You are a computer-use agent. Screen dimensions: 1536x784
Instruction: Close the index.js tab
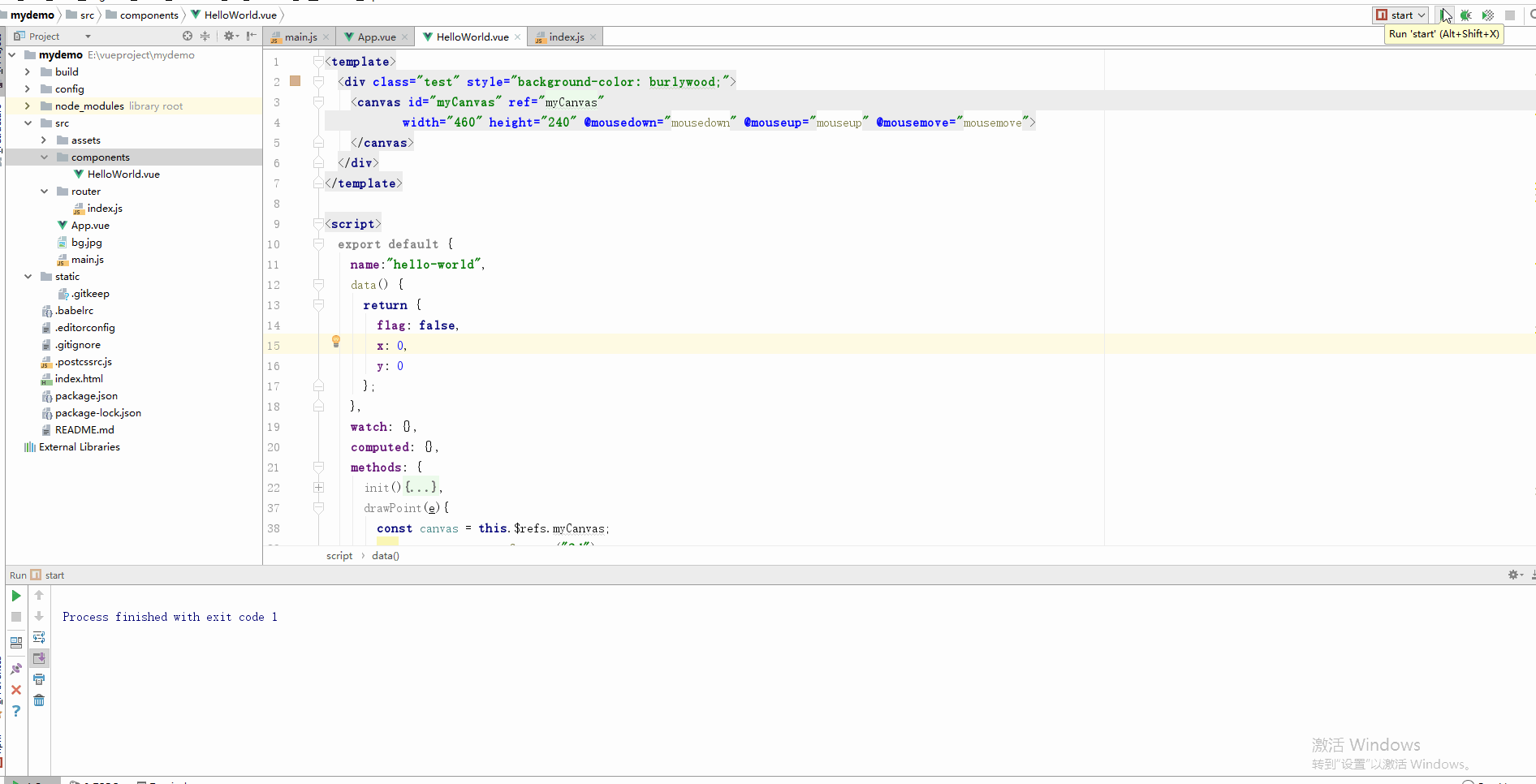coord(593,37)
